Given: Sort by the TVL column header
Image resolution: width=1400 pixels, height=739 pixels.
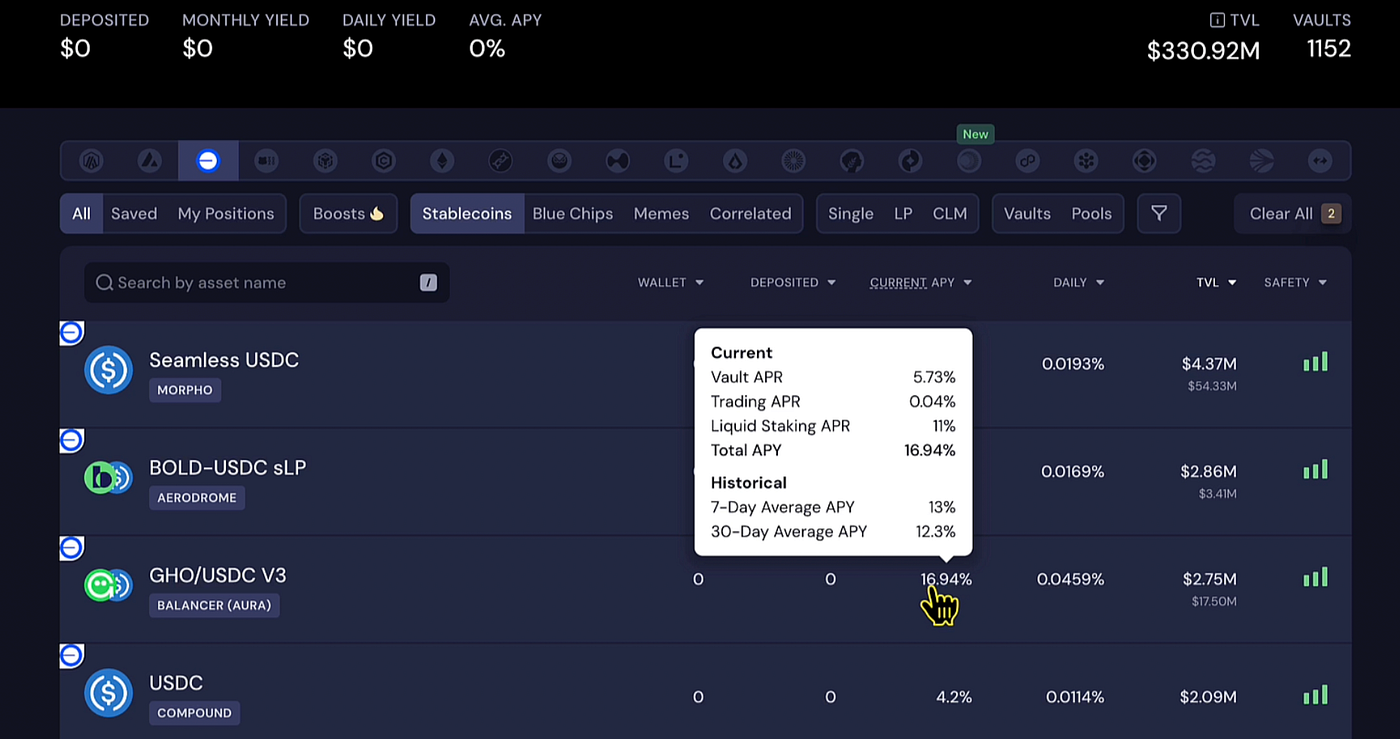Looking at the screenshot, I should tap(1217, 283).
